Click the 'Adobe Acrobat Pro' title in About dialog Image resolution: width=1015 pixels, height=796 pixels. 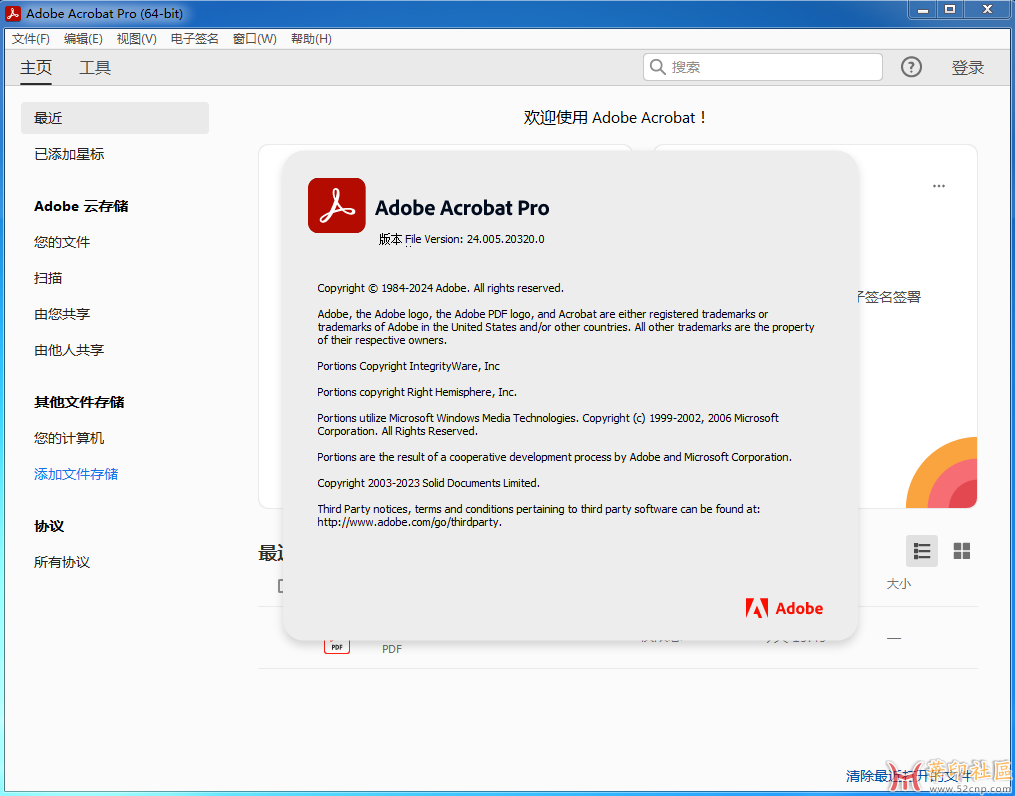click(x=462, y=208)
